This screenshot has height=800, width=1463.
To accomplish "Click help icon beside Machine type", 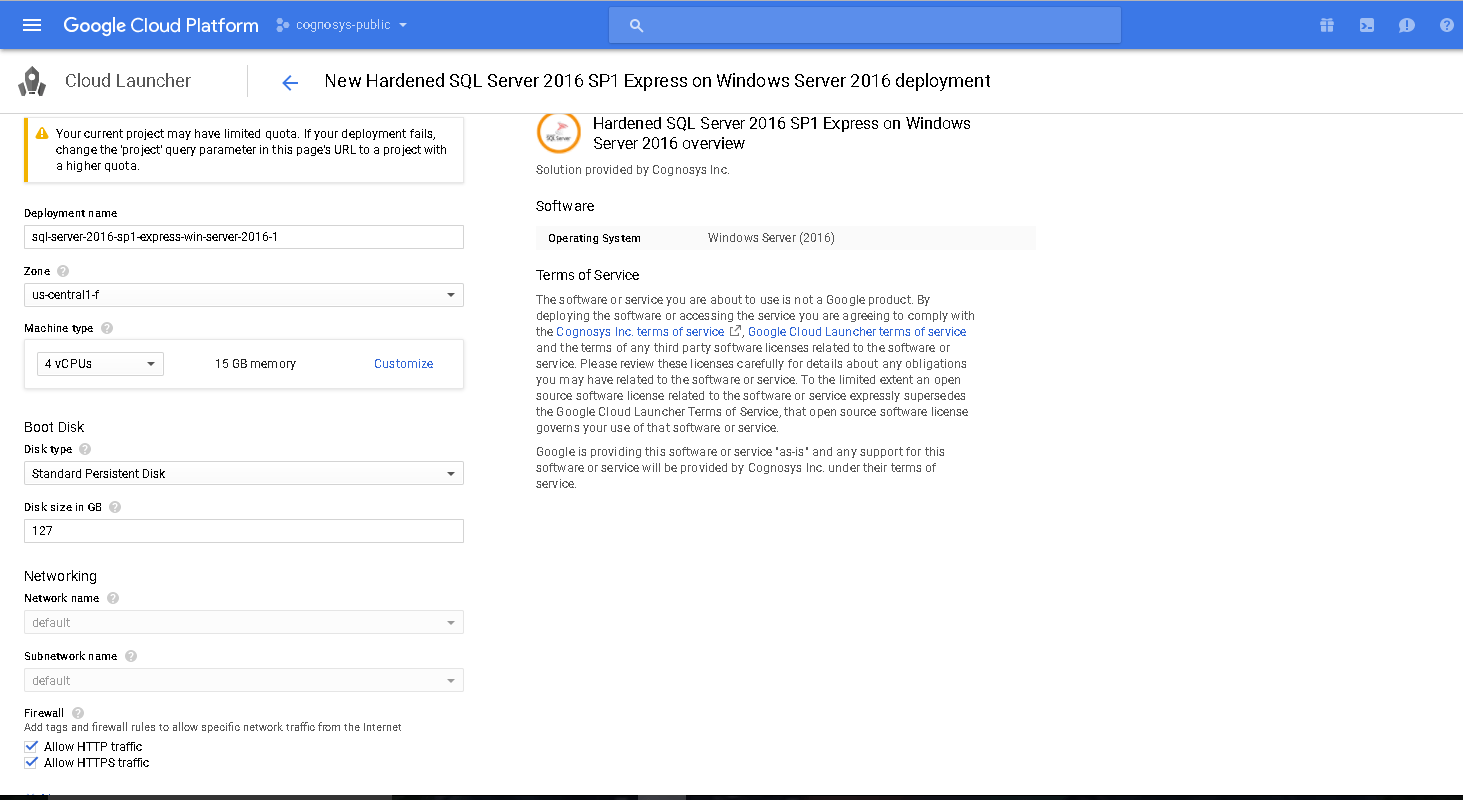I will pyautogui.click(x=107, y=328).
